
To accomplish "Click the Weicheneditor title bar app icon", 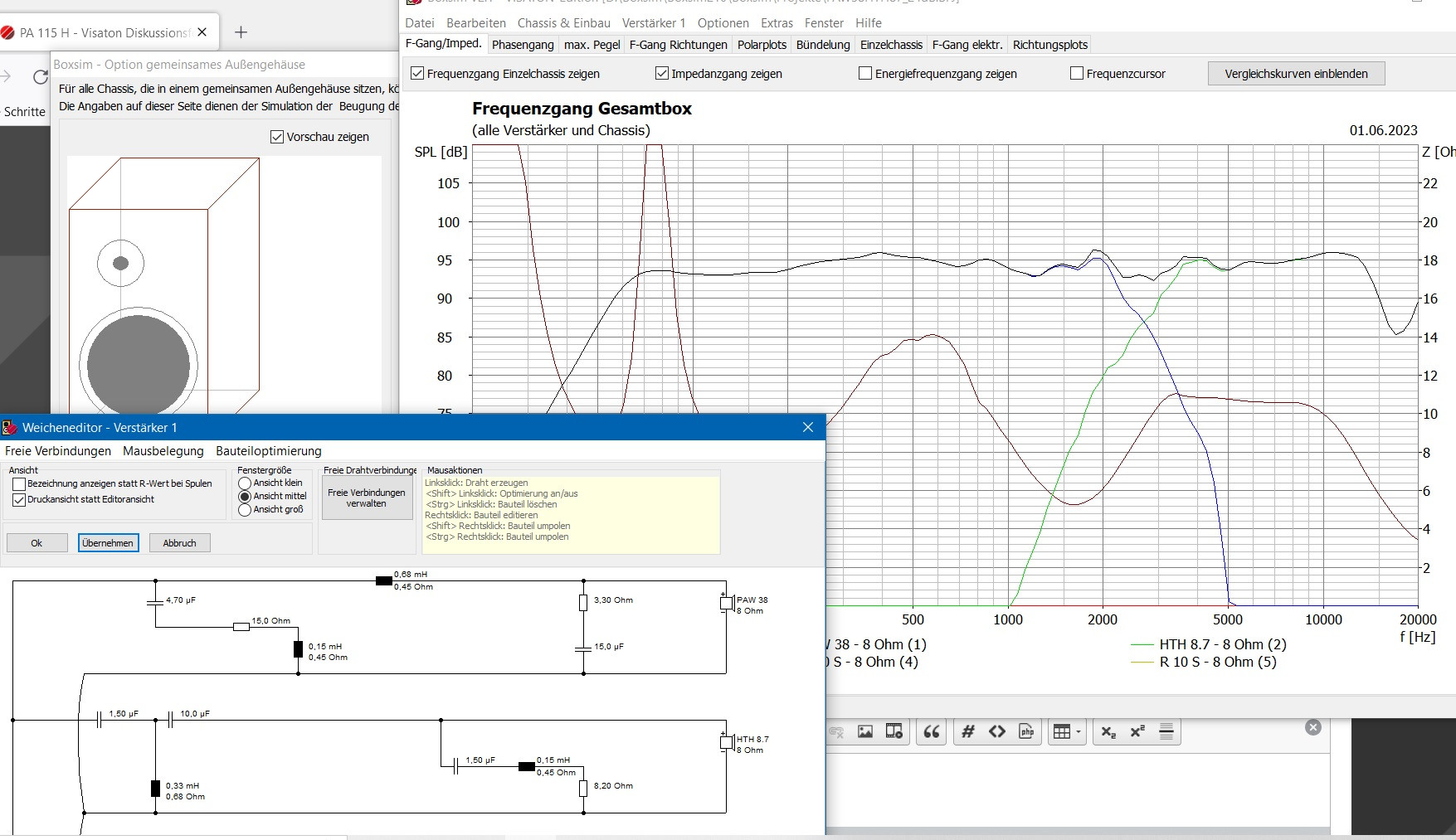I will coord(10,427).
